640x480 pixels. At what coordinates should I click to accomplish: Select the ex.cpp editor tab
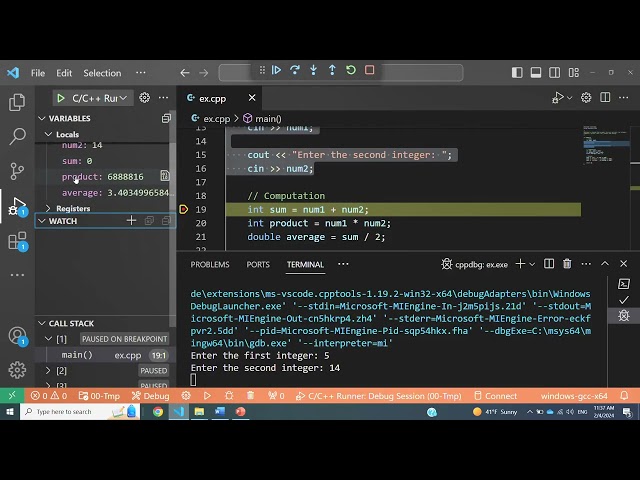[212, 99]
